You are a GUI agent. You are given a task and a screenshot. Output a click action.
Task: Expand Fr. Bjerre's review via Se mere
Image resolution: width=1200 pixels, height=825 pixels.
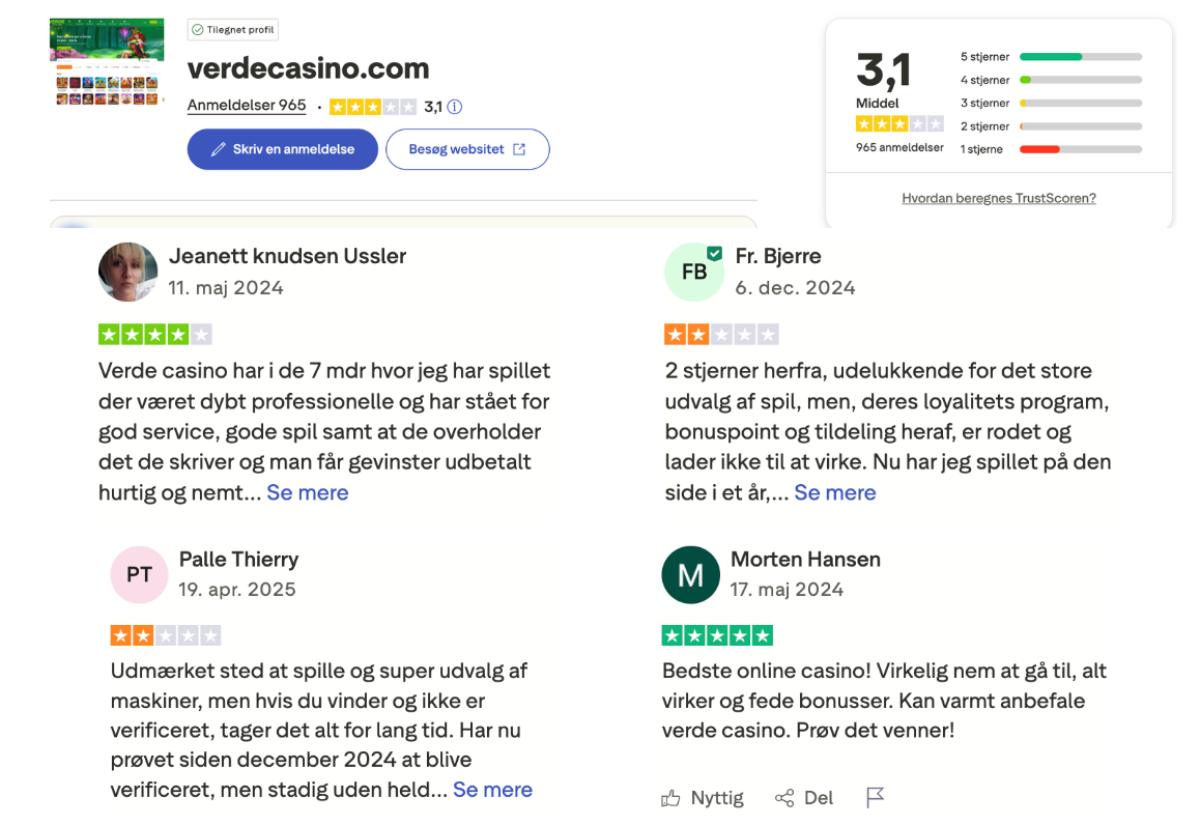click(x=838, y=490)
